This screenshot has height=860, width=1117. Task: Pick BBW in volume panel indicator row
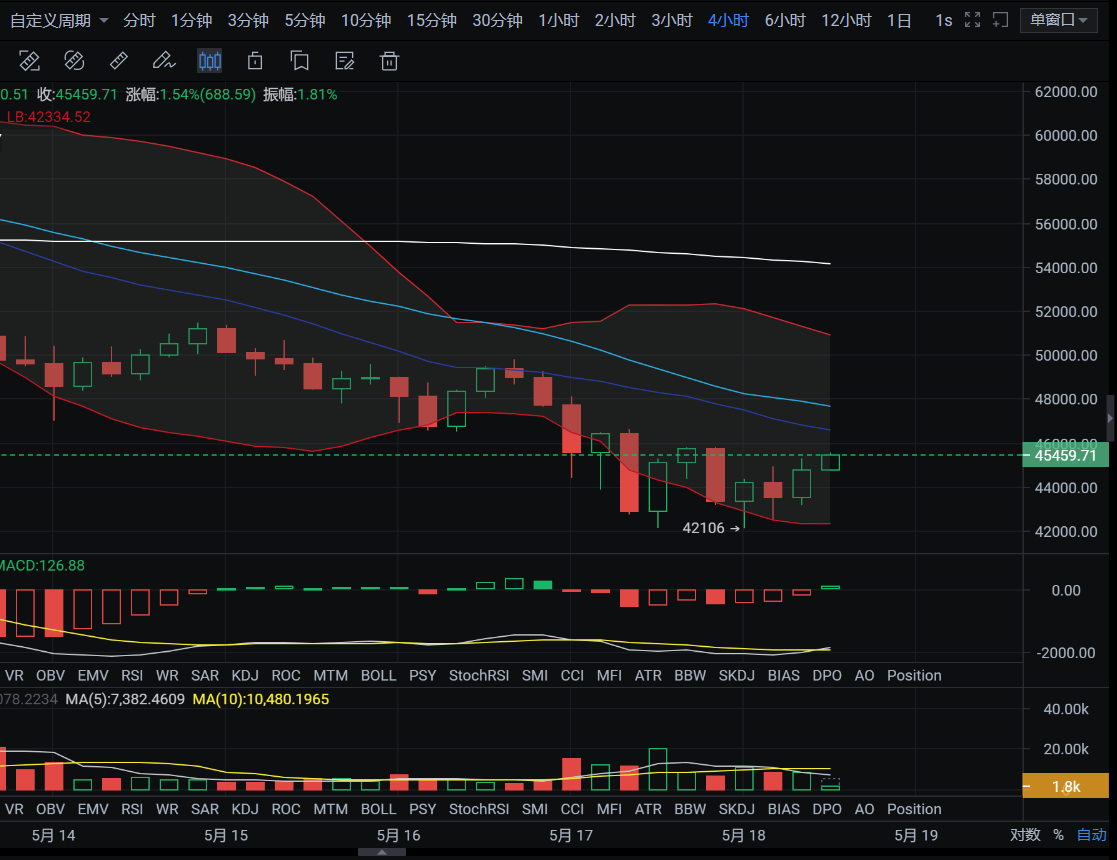pyautogui.click(x=690, y=809)
